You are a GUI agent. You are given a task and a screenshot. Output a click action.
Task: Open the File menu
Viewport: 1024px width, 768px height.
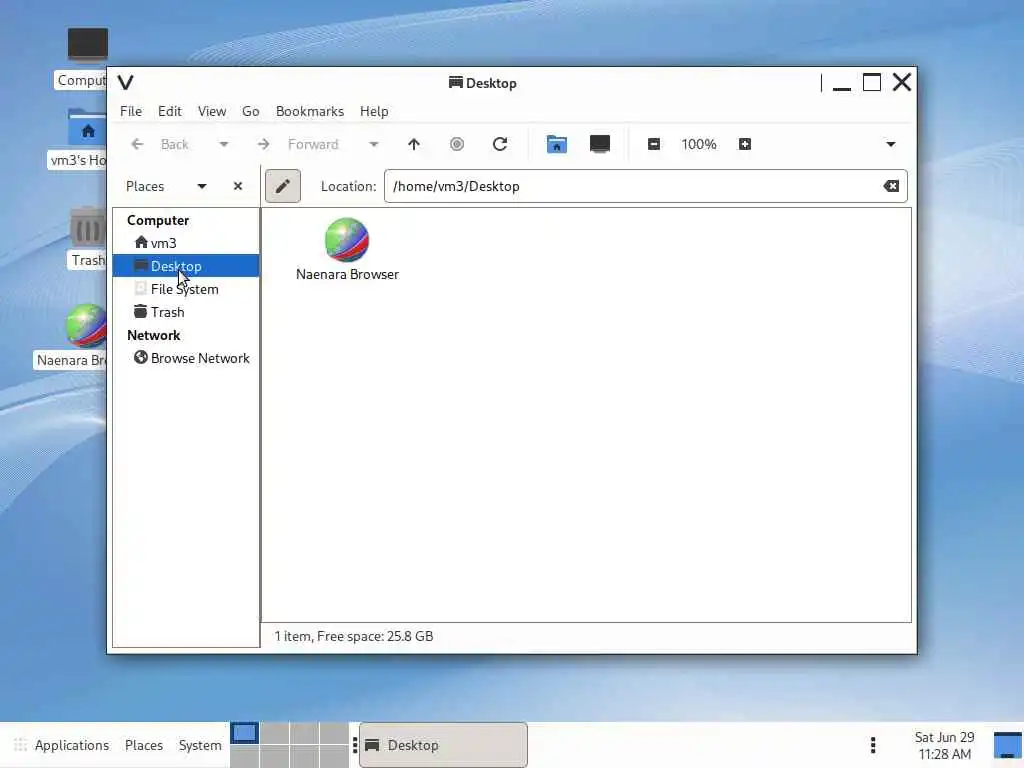pyautogui.click(x=131, y=111)
